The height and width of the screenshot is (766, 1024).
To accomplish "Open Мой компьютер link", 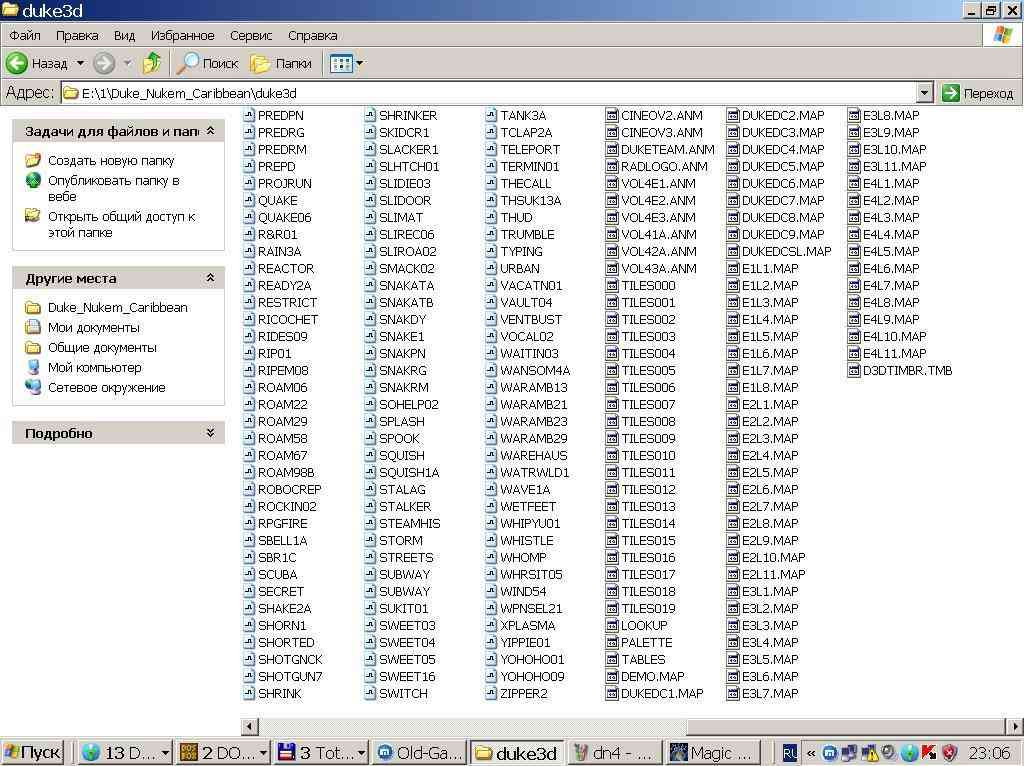I will click(x=94, y=367).
